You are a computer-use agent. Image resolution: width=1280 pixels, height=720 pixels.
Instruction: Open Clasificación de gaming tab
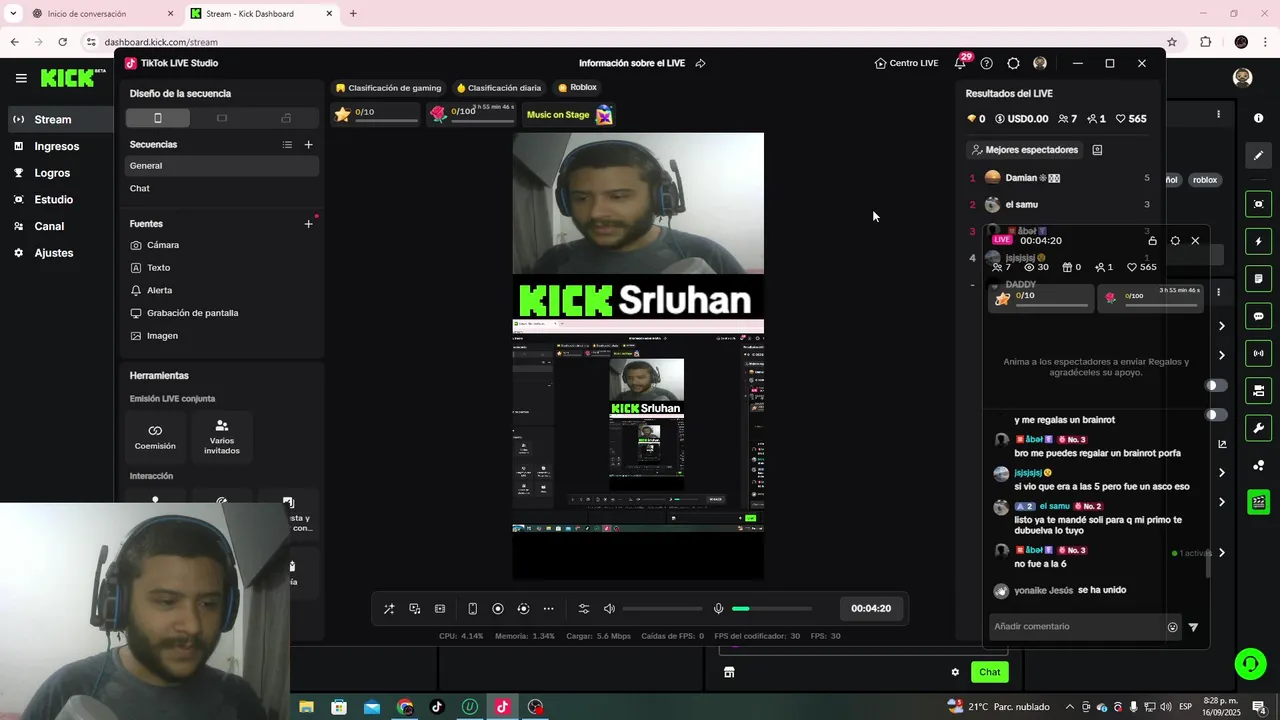pos(389,88)
